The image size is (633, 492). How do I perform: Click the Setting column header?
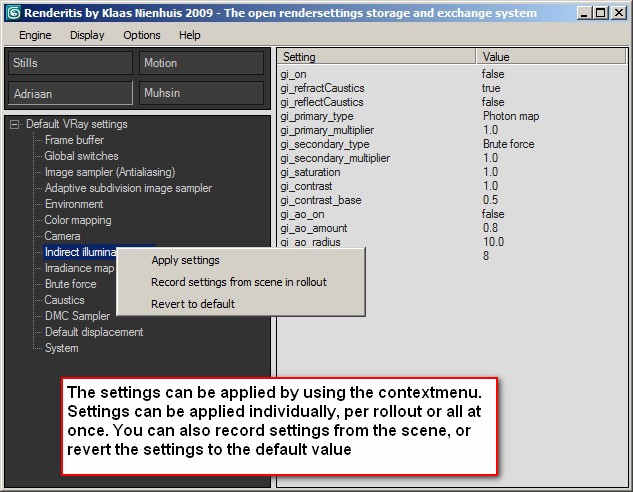377,57
